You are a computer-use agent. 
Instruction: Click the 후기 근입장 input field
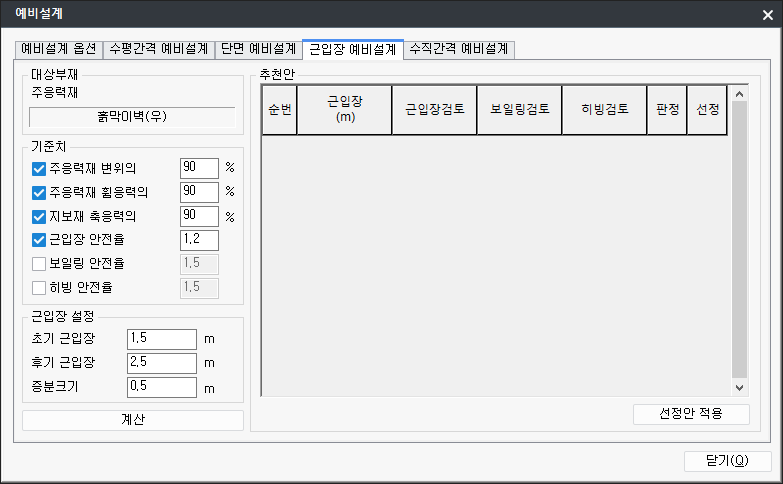(x=161, y=363)
